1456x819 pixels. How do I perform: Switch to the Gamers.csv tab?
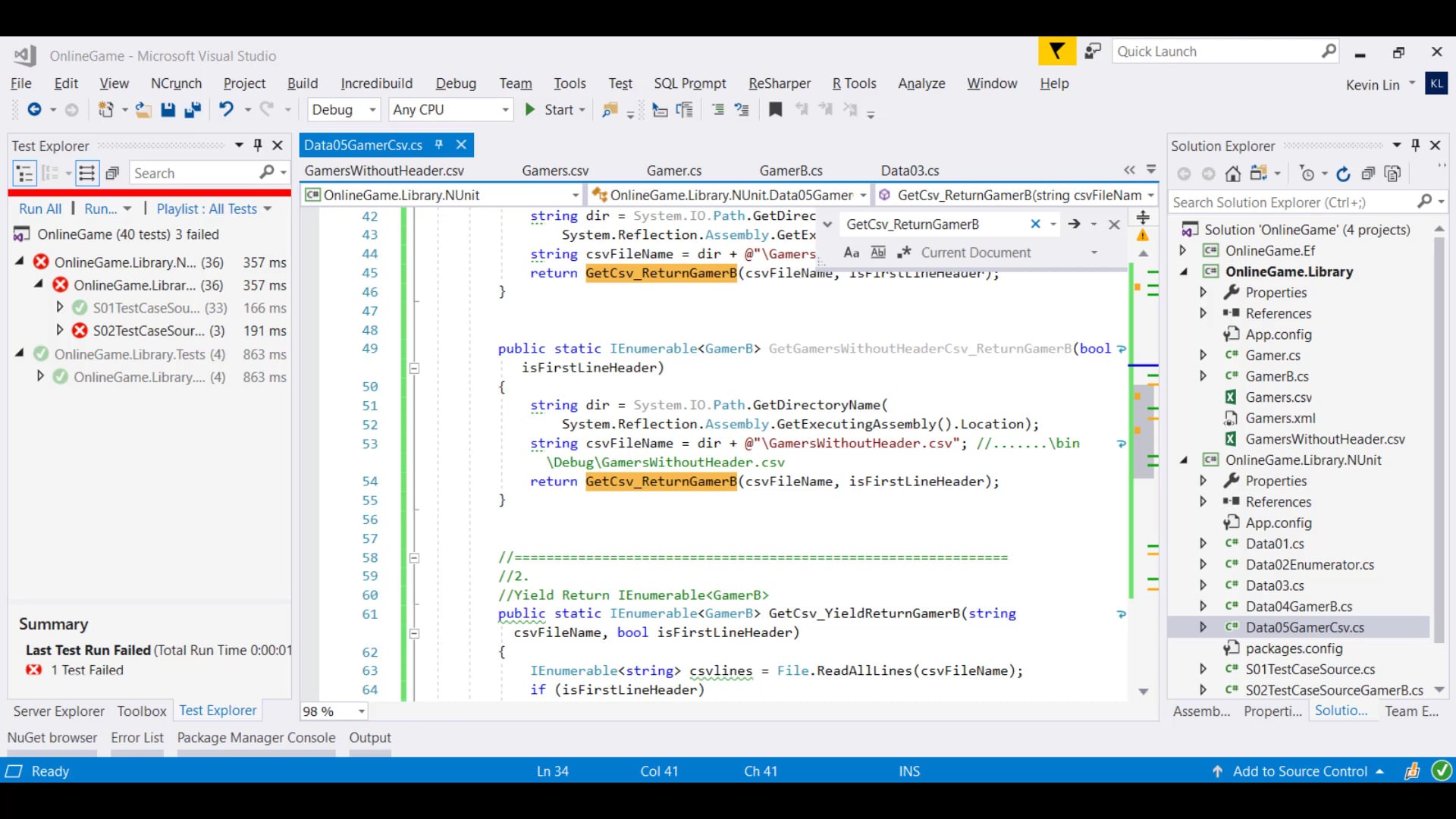[x=555, y=170]
